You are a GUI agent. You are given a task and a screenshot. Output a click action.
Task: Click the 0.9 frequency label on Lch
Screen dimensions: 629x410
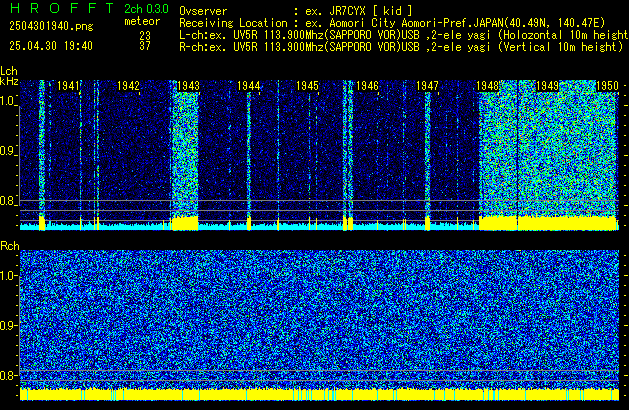(x=7, y=151)
